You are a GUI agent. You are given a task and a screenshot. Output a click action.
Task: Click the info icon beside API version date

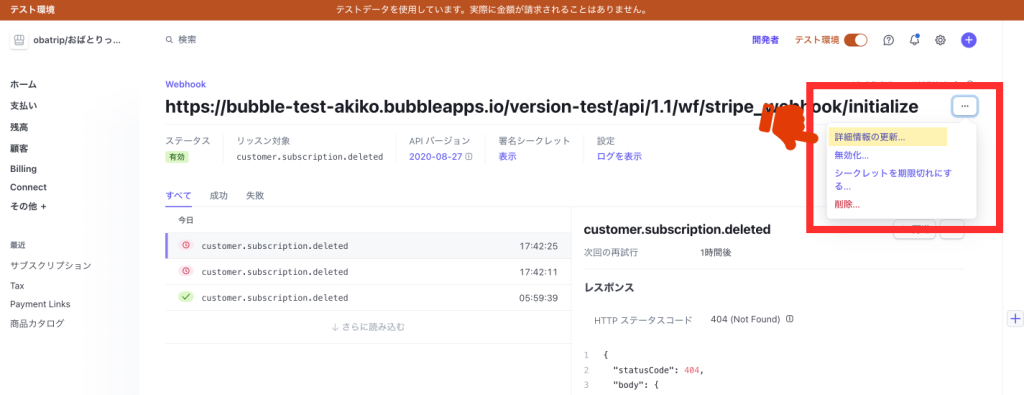tap(468, 157)
